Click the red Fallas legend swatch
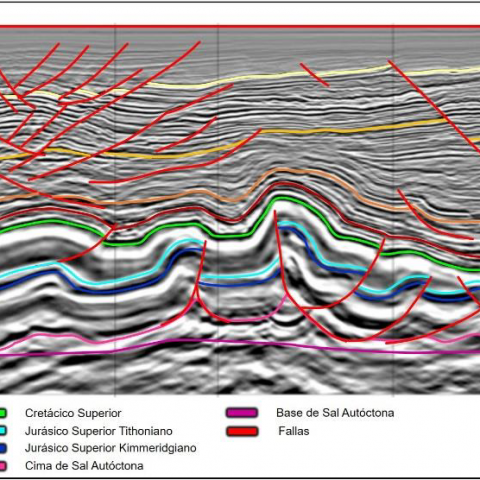480x480 pixels. tap(242, 431)
